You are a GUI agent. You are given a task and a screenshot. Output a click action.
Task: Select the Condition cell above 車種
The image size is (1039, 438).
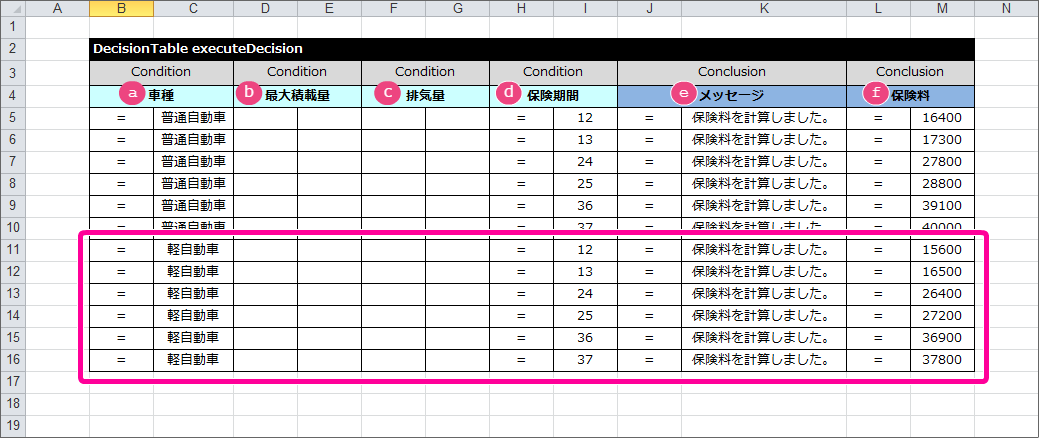tap(162, 72)
